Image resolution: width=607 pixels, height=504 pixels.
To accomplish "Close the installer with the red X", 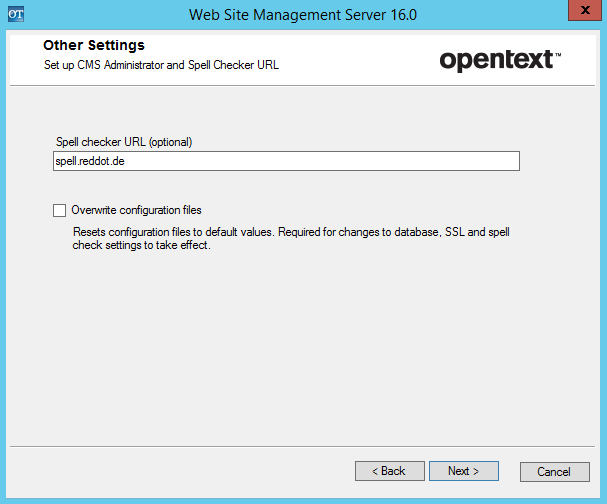I will 585,10.
